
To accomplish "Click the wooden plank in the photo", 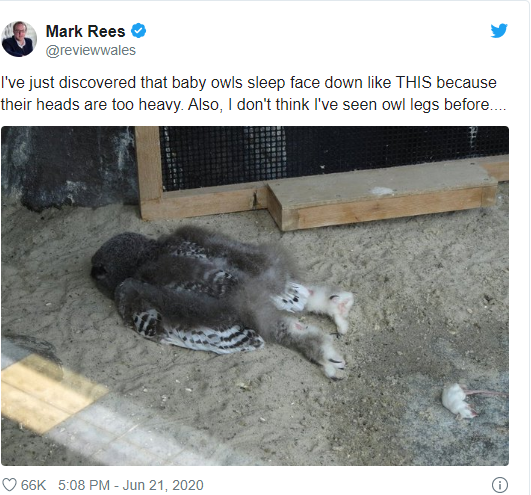I will coord(383,198).
